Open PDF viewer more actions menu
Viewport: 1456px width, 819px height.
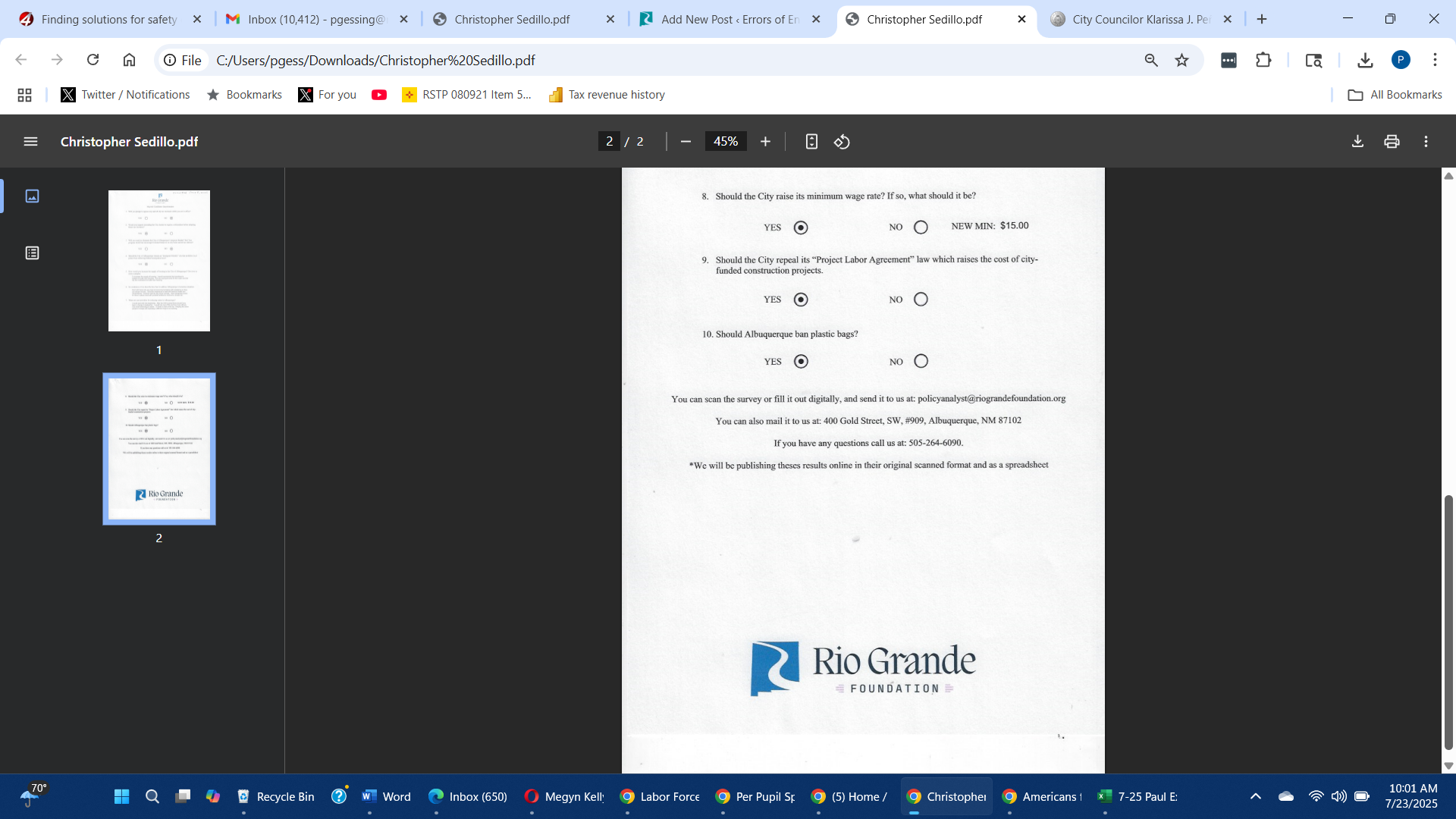(1426, 142)
